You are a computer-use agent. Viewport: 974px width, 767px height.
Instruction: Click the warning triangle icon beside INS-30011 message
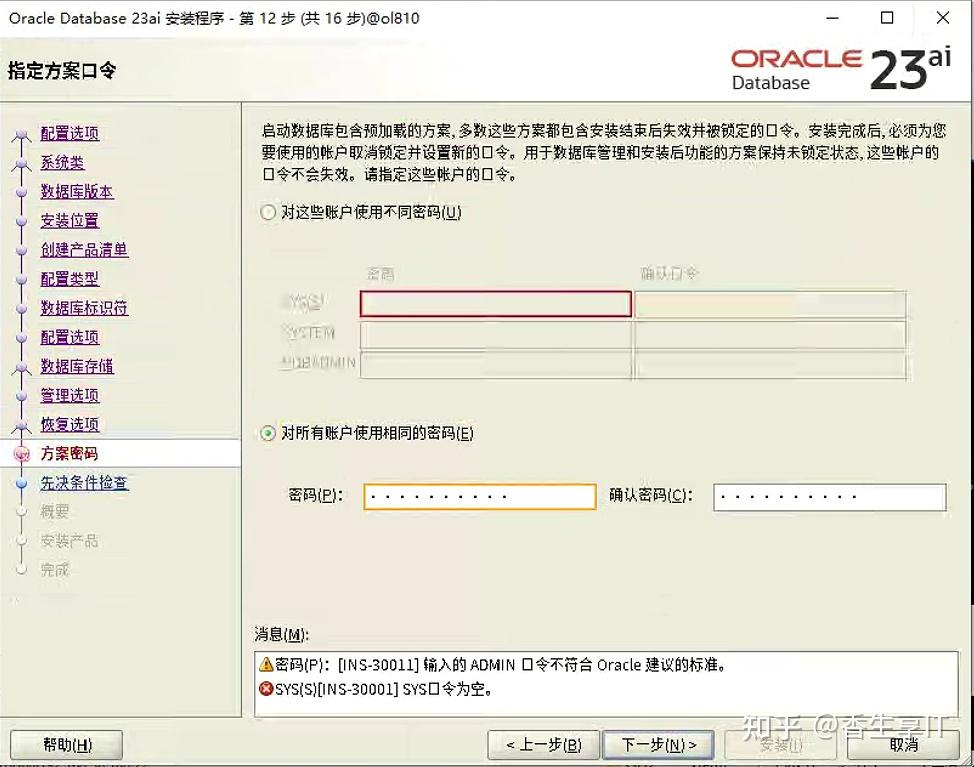pyautogui.click(x=264, y=664)
